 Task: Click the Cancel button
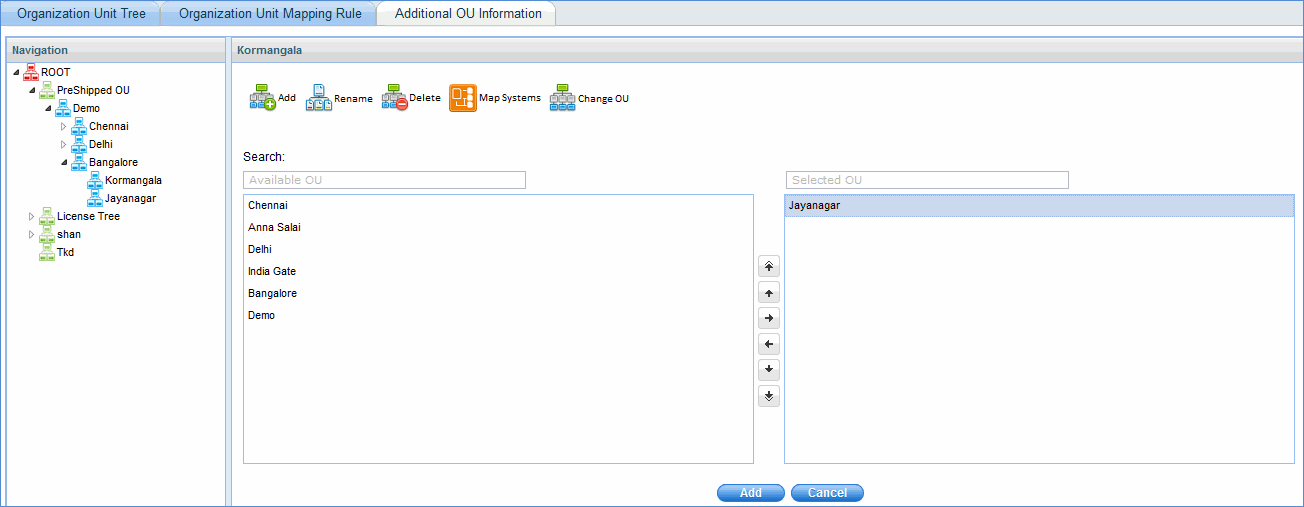[827, 493]
